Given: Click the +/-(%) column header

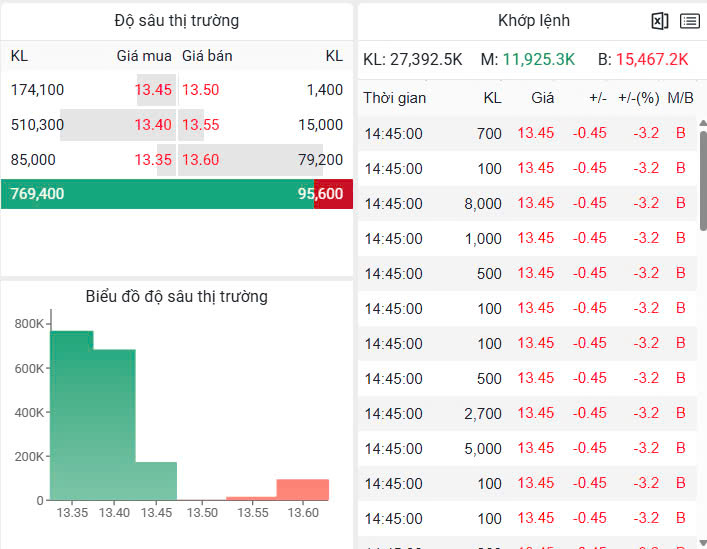Looking at the screenshot, I should point(638,98).
